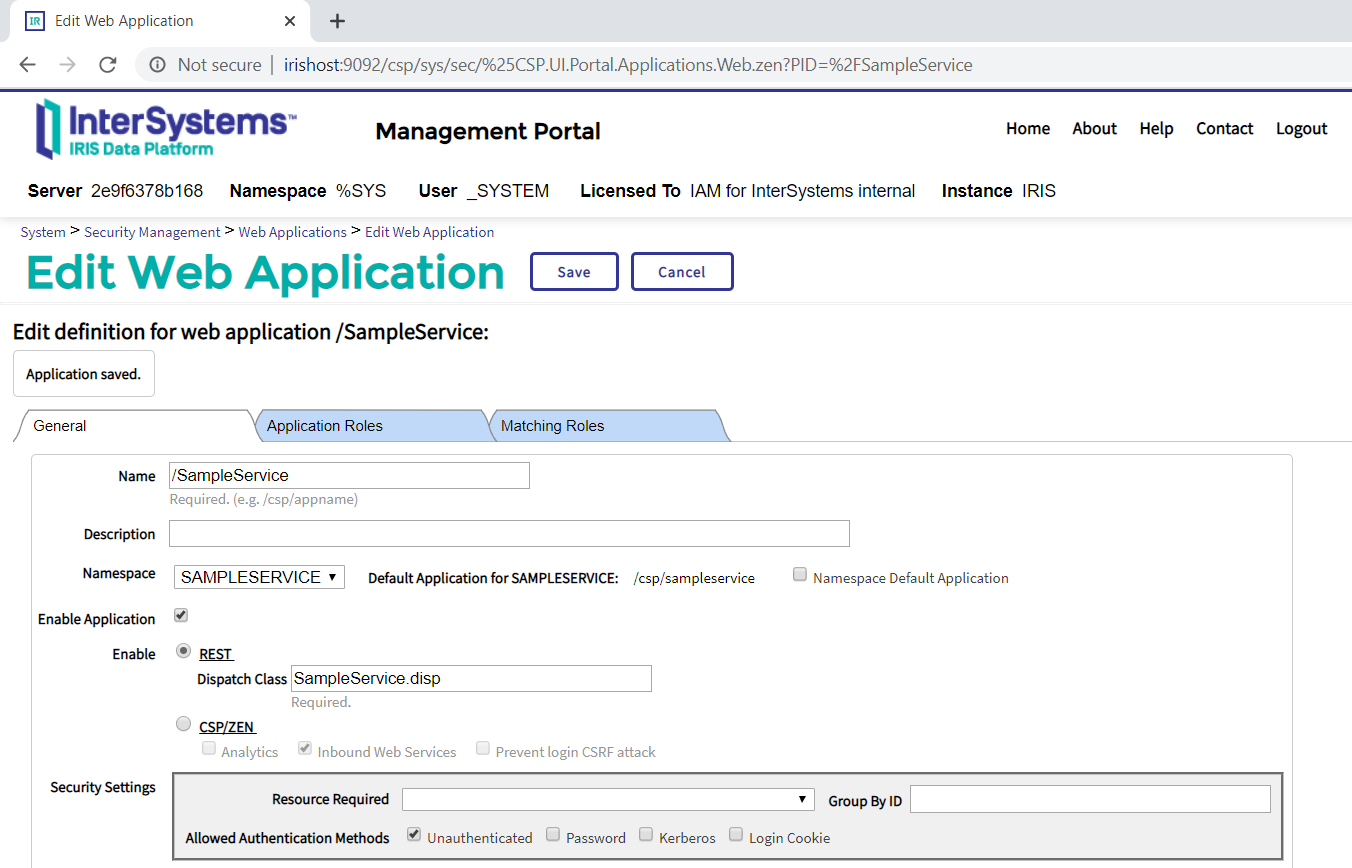The width and height of the screenshot is (1352, 868).
Task: Open the Contact menu link
Action: tap(1224, 129)
